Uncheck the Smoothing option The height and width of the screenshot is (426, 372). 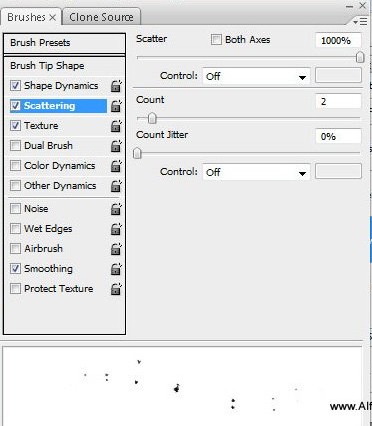(15, 268)
